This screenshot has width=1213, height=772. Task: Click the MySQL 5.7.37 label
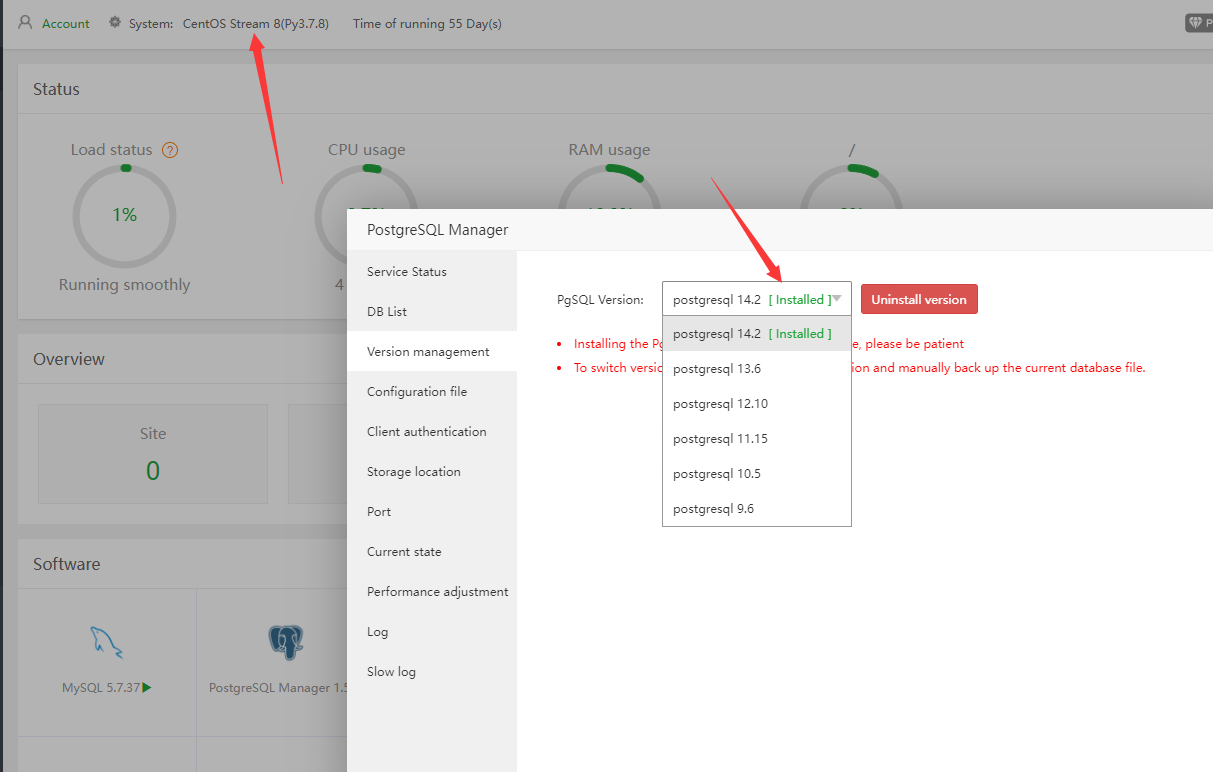coord(101,688)
